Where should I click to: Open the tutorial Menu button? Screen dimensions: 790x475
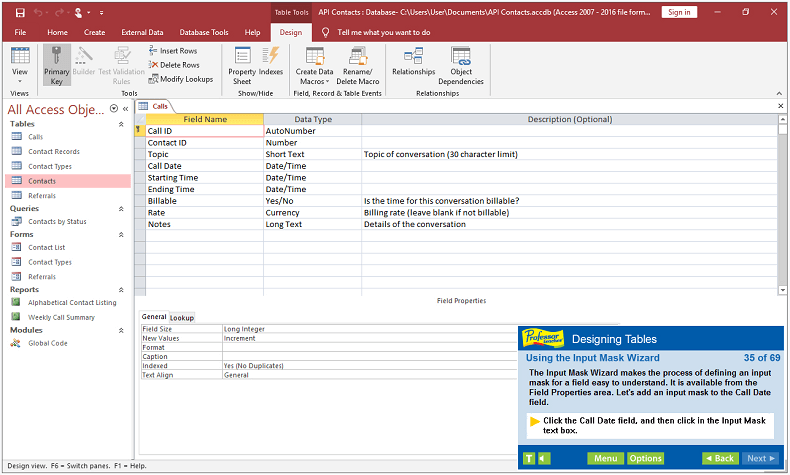coord(605,458)
